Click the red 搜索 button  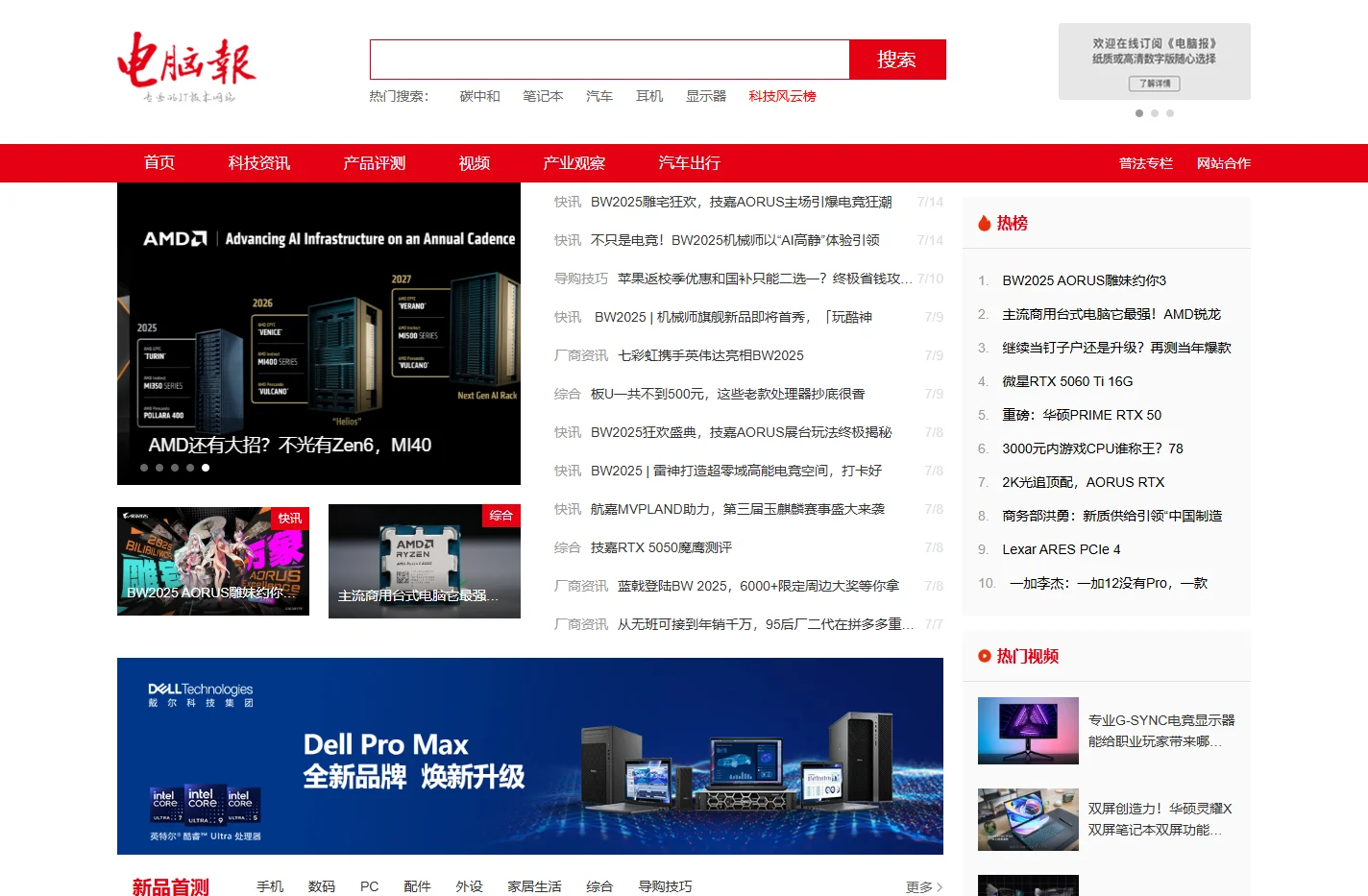coord(897,60)
